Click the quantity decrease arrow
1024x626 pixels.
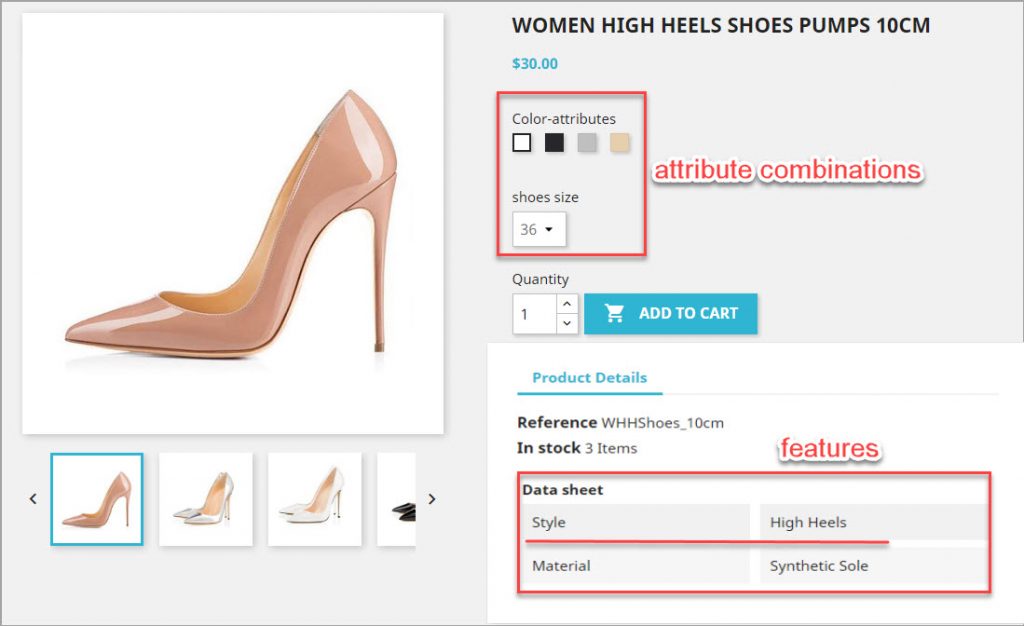[x=568, y=324]
